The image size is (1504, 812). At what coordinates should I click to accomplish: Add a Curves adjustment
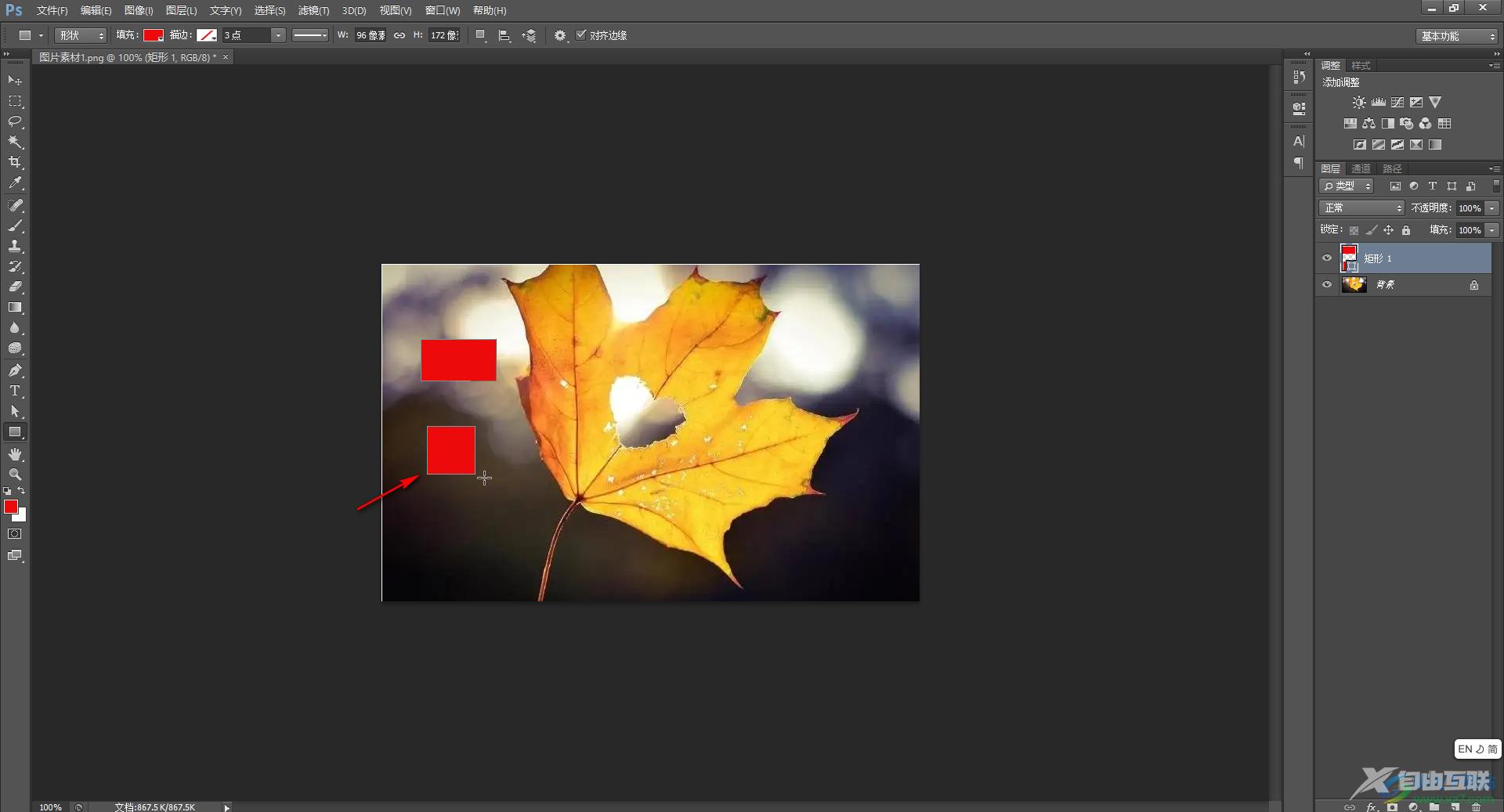coord(1397,103)
